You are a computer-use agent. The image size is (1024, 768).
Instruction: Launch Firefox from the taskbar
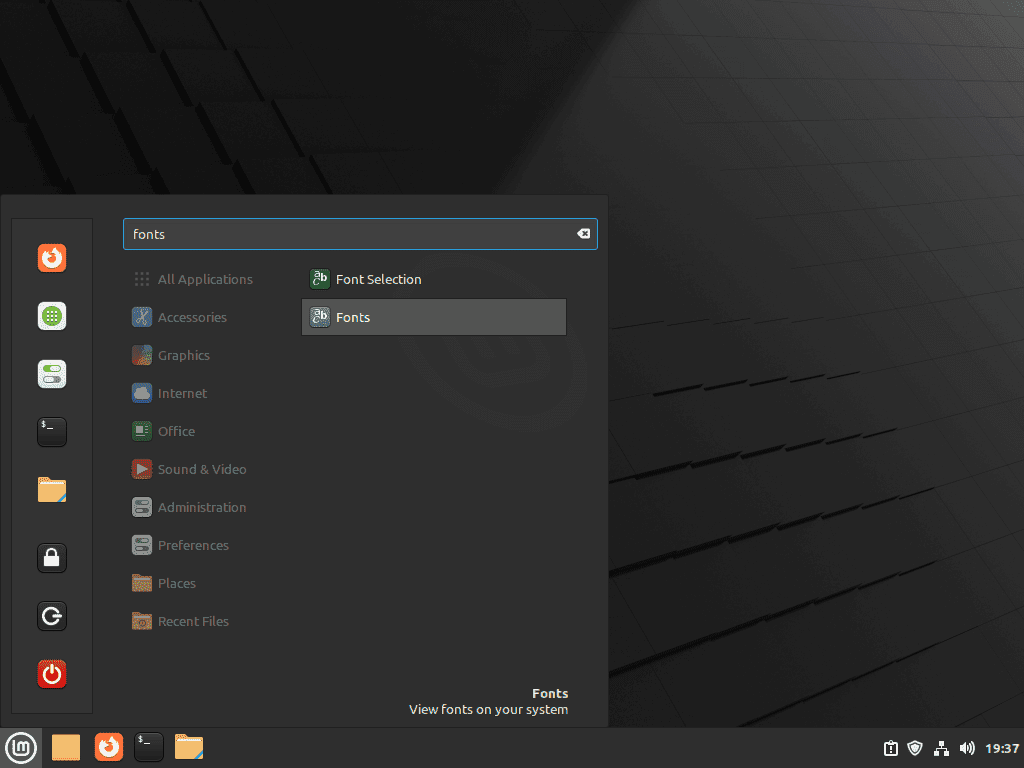pyautogui.click(x=108, y=746)
